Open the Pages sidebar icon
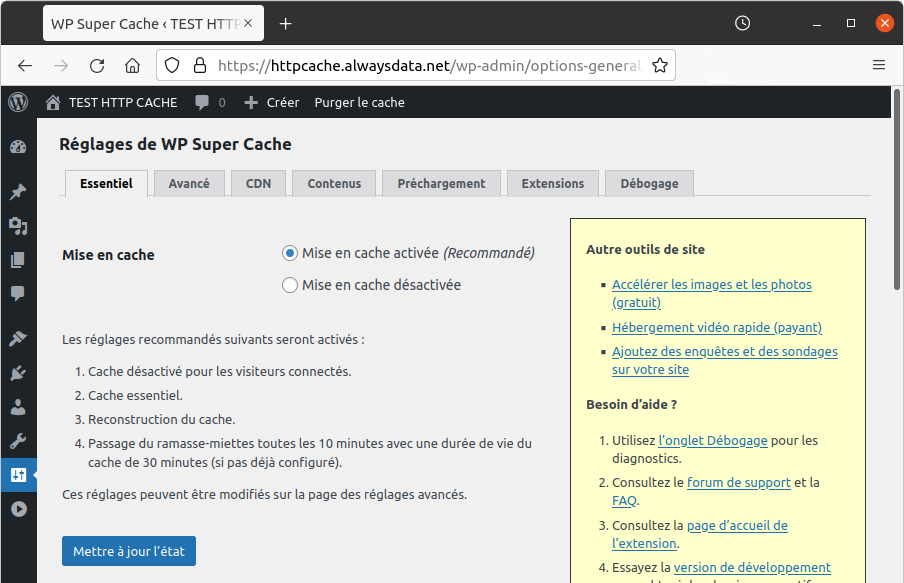Viewport: 904px width, 583px height. pyautogui.click(x=18, y=260)
